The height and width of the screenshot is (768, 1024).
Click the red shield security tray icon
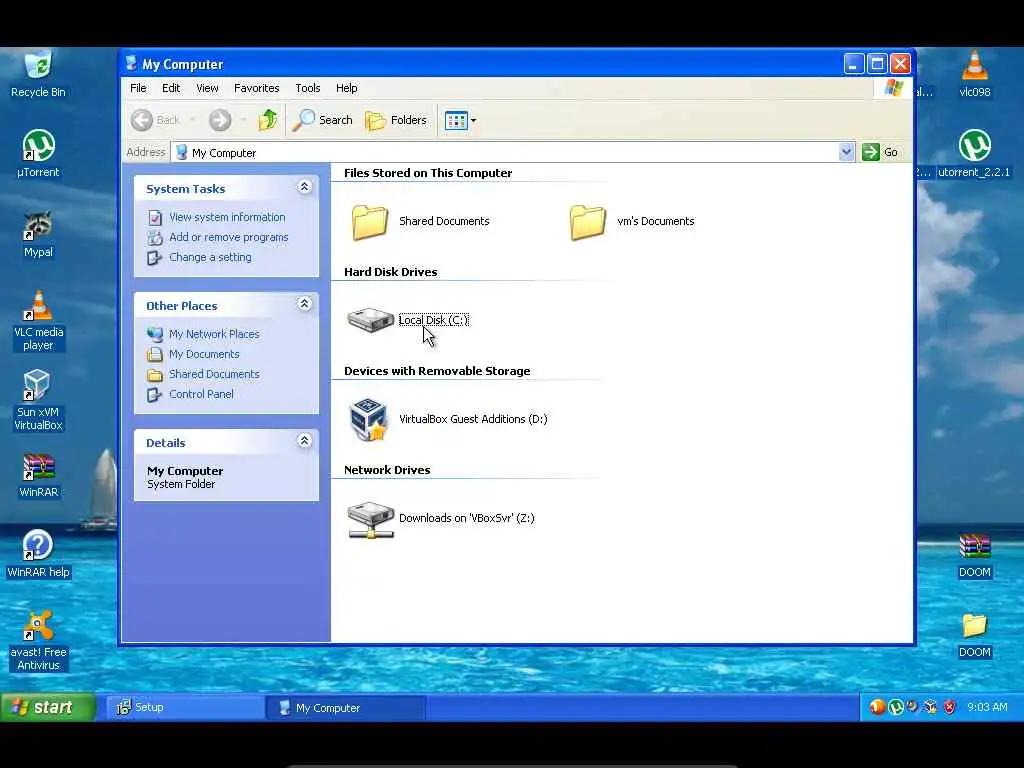tap(950, 707)
